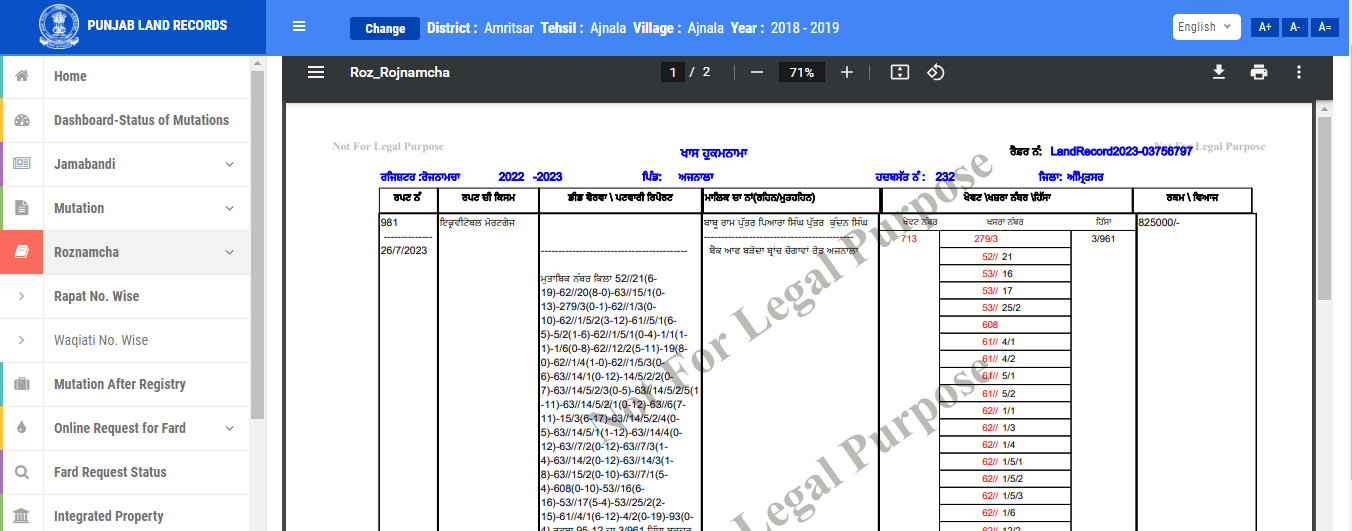Print the Roz_Rojnamcha document
The image size is (1352, 531).
point(1259,72)
